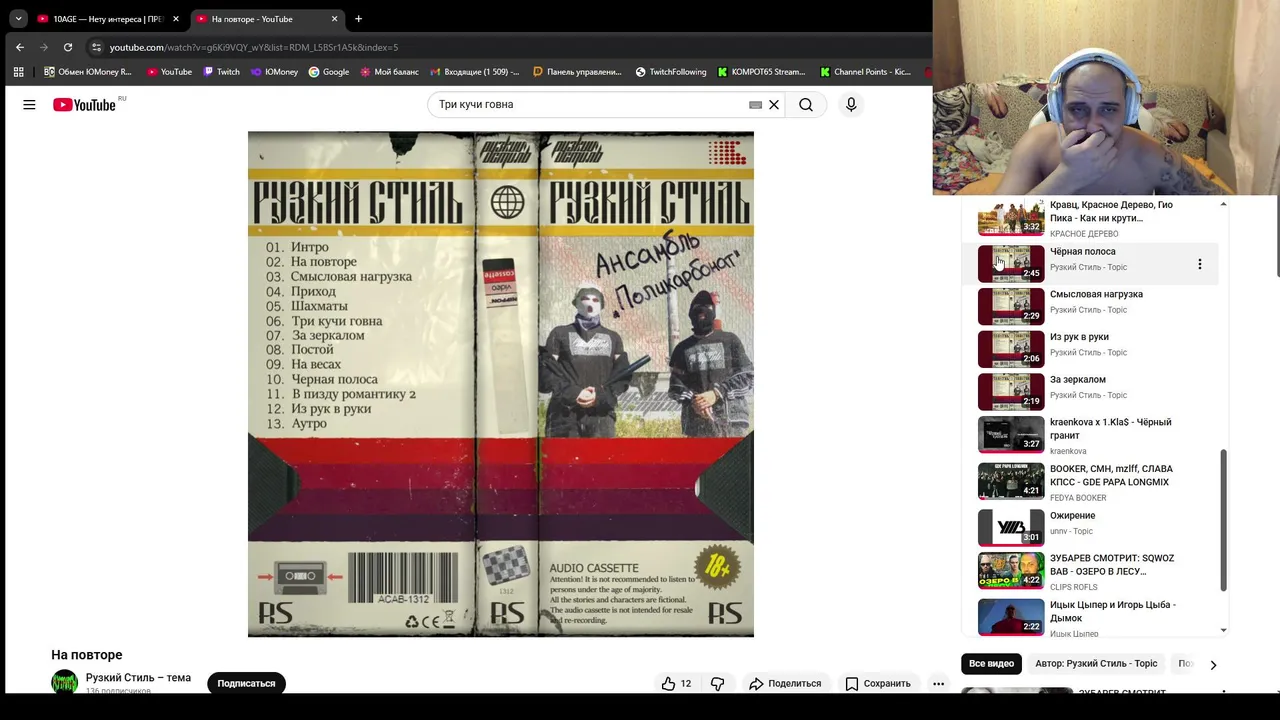Click the Сохранить save button
This screenshot has width=1280, height=720.
point(878,683)
